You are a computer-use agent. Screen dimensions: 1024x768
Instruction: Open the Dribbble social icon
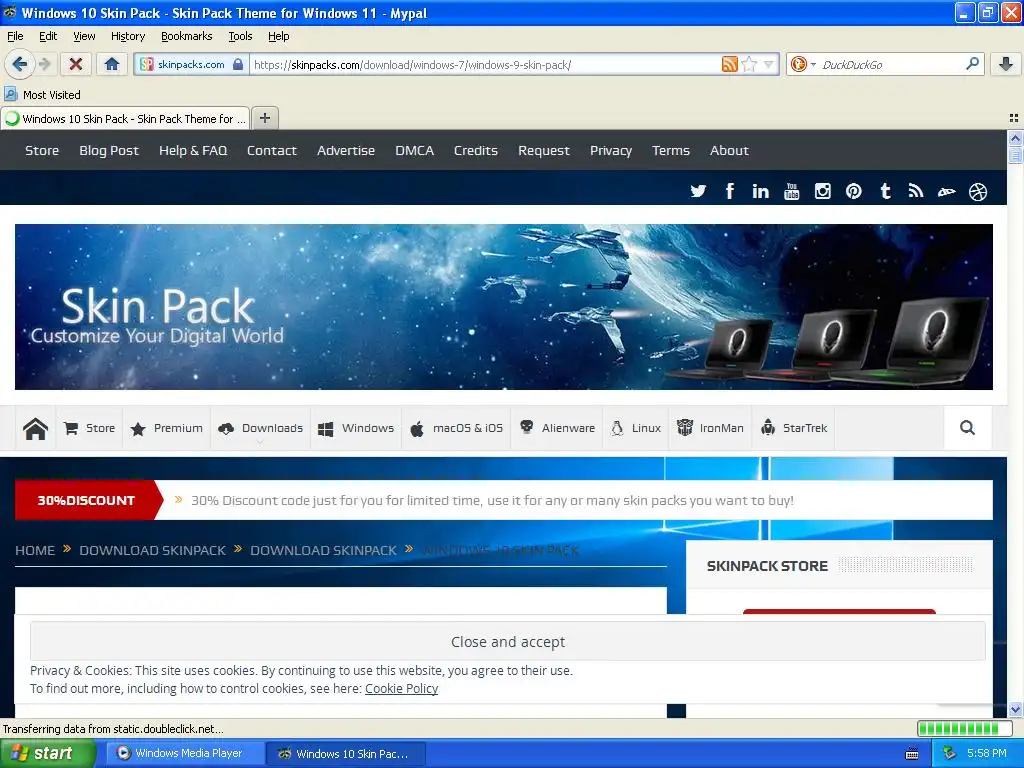pyautogui.click(x=978, y=191)
